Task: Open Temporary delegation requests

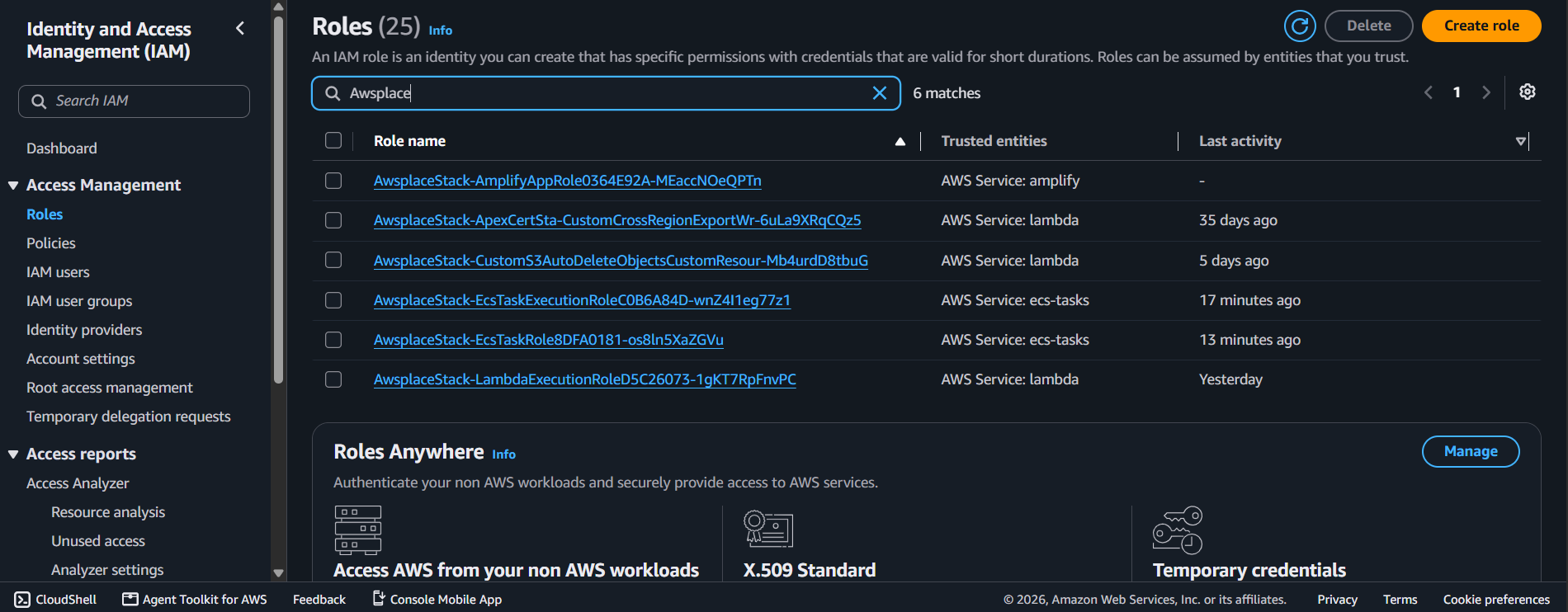Action: 129,417
